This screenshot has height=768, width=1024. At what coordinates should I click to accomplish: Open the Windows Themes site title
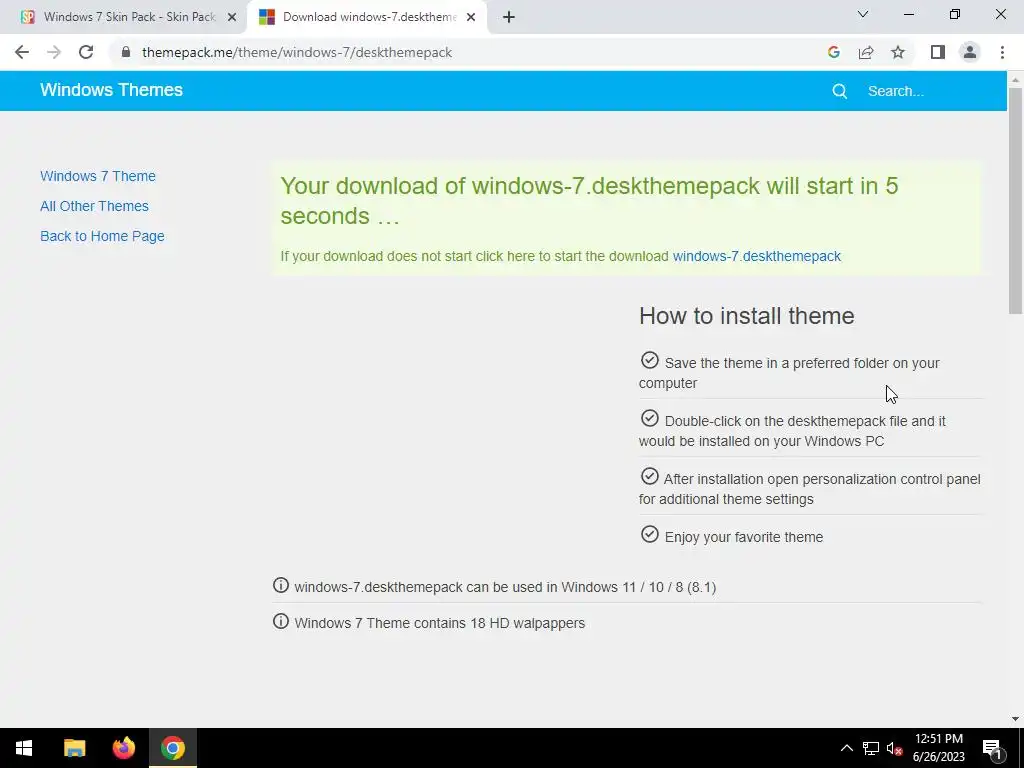pyautogui.click(x=112, y=90)
